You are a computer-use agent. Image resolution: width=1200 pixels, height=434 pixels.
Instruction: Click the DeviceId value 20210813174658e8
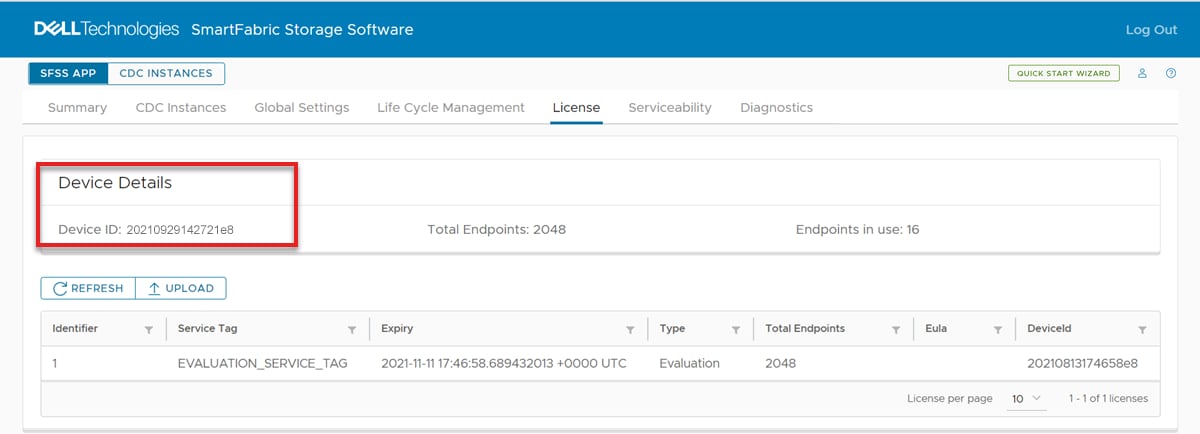coord(1083,363)
